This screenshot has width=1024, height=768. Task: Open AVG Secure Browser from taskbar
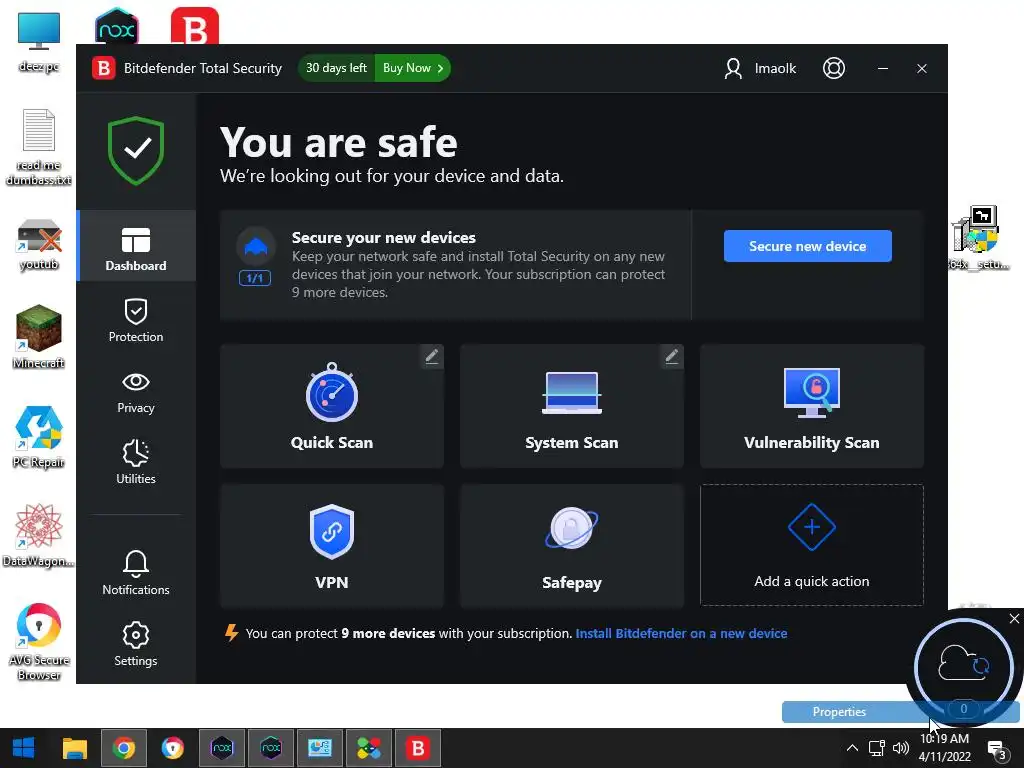[x=172, y=748]
